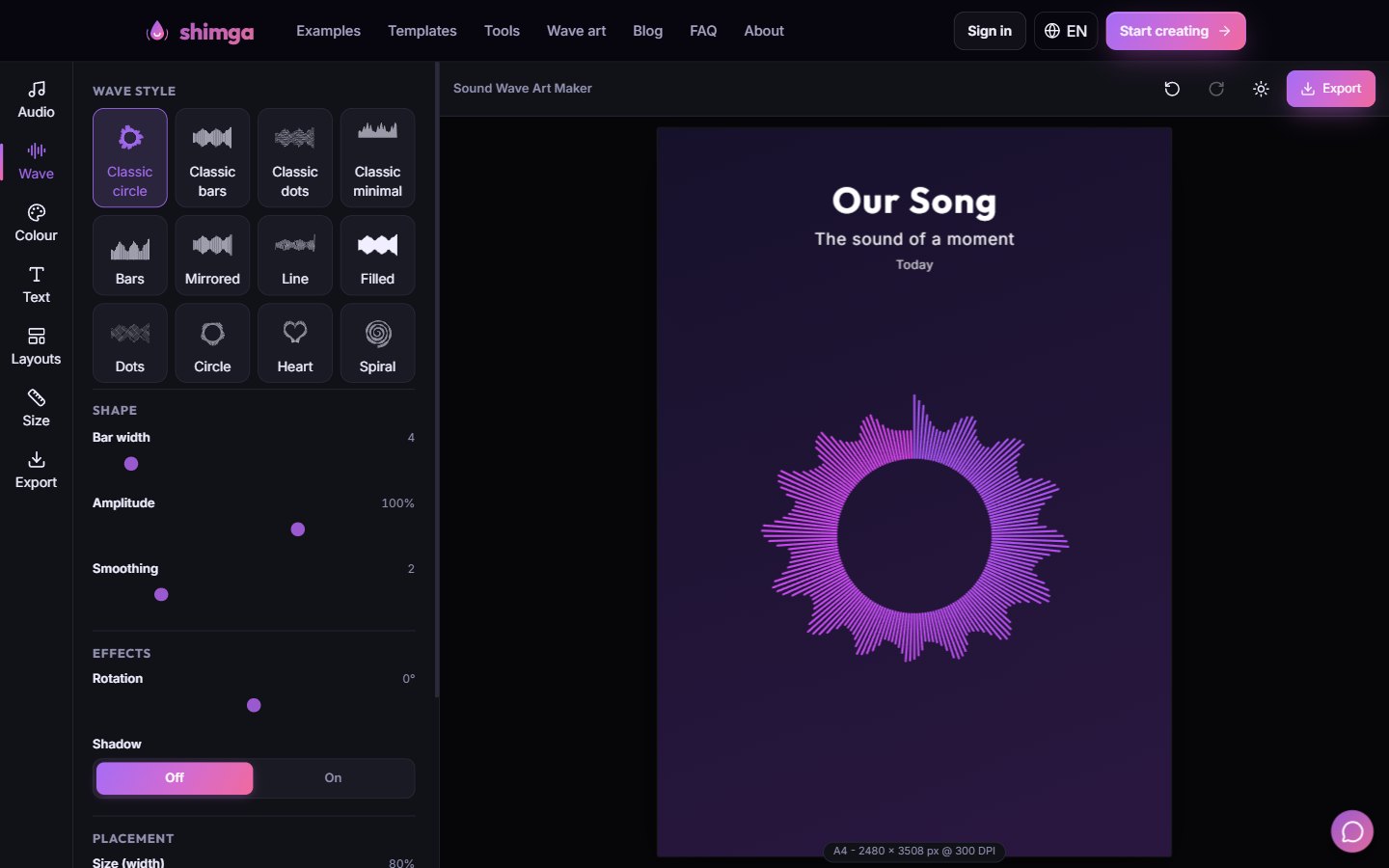Viewport: 1389px width, 868px height.
Task: Choose the Classic bars wave style
Action: coord(212,158)
